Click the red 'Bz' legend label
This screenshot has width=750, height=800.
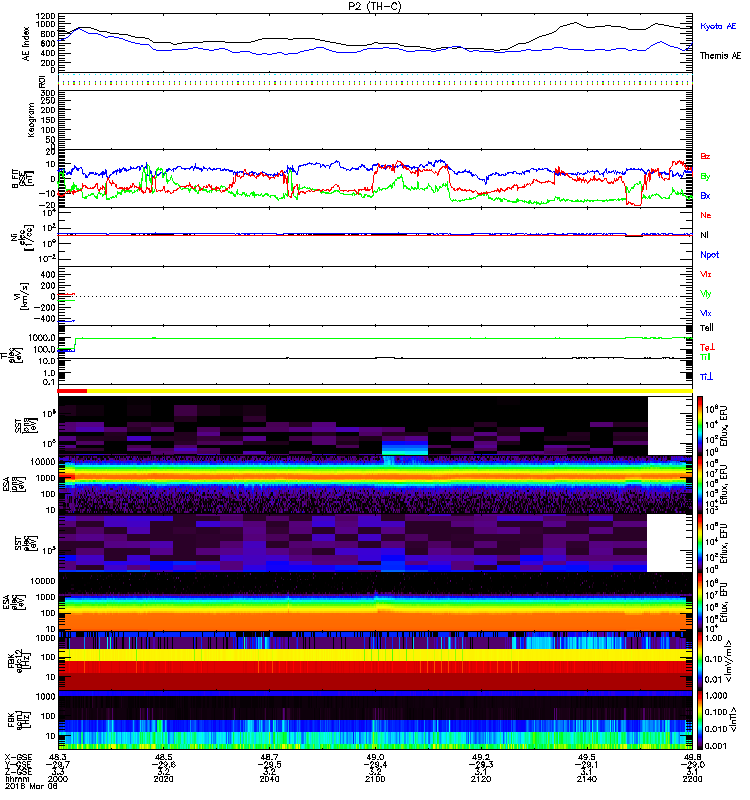click(705, 156)
